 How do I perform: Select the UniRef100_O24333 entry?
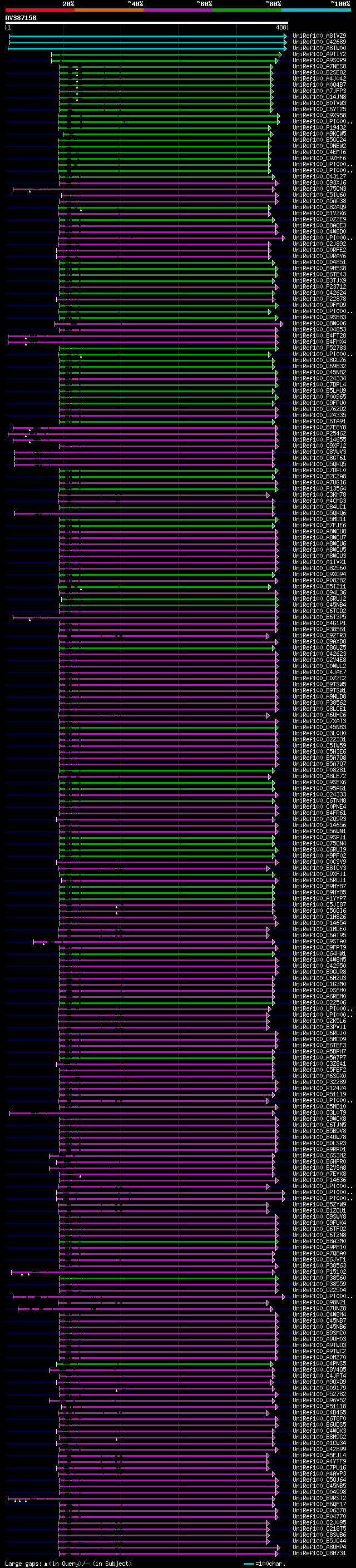pyautogui.click(x=319, y=794)
